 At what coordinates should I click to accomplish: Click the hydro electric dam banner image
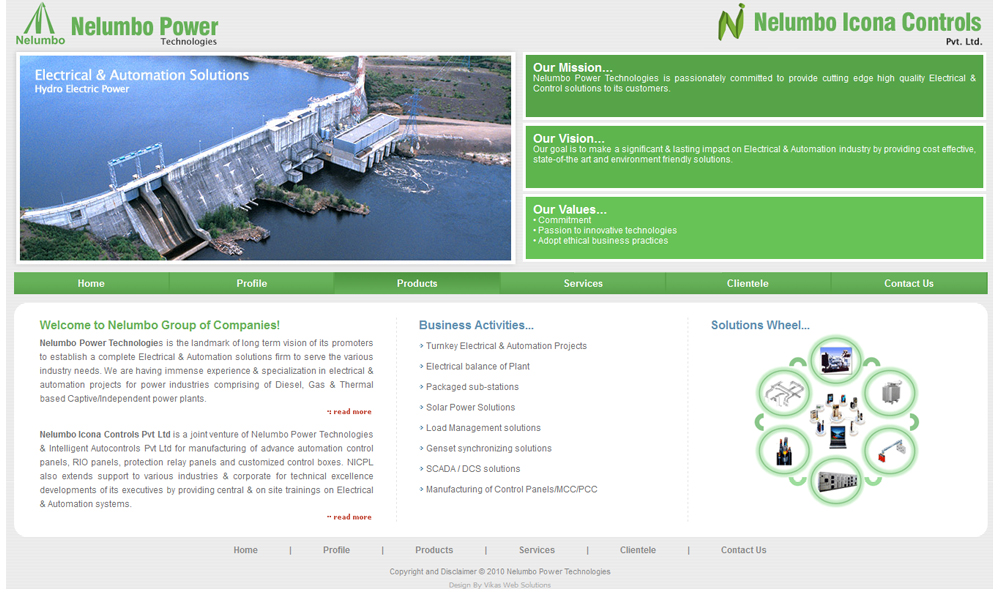click(x=265, y=158)
